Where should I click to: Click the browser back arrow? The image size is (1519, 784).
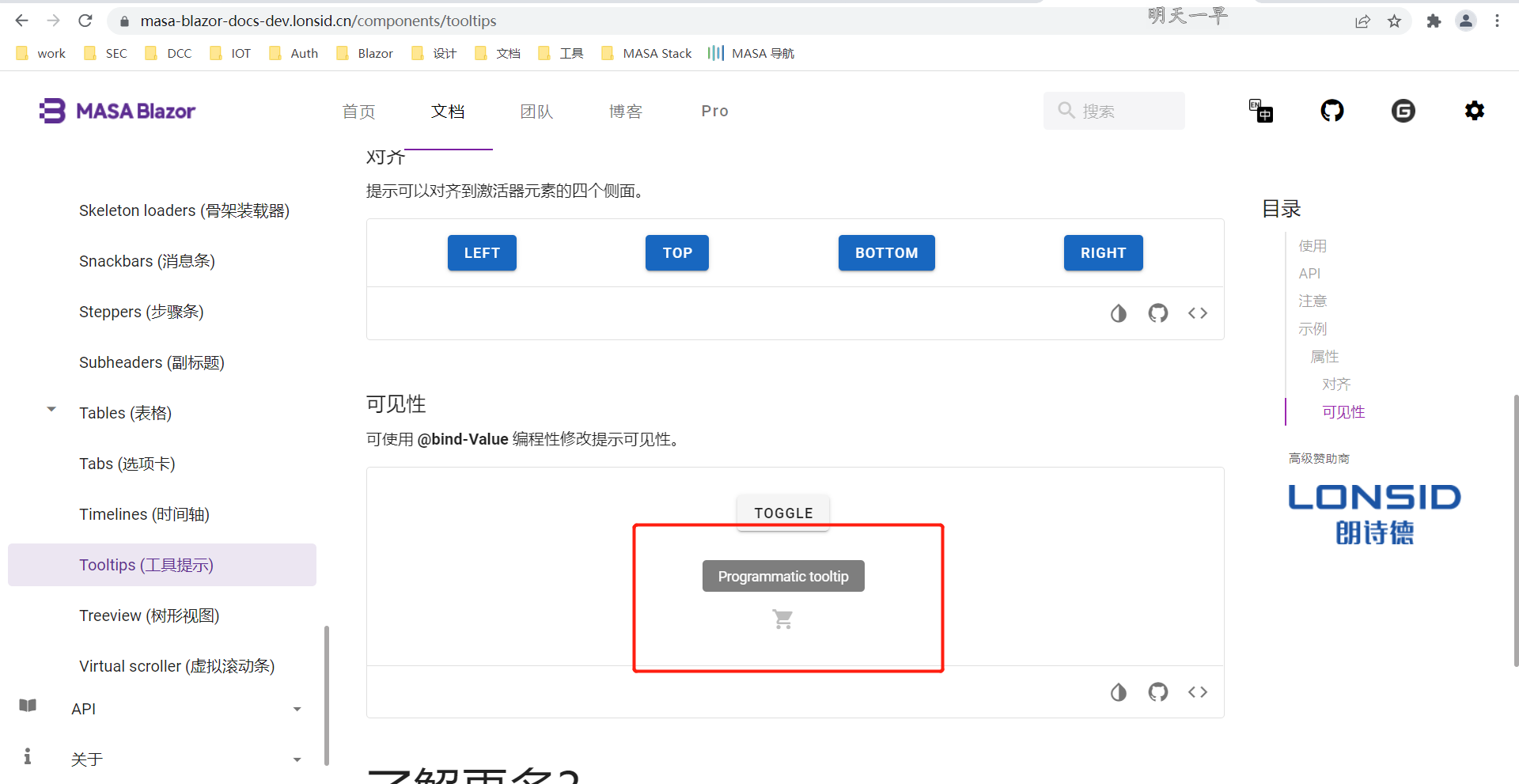pos(22,21)
